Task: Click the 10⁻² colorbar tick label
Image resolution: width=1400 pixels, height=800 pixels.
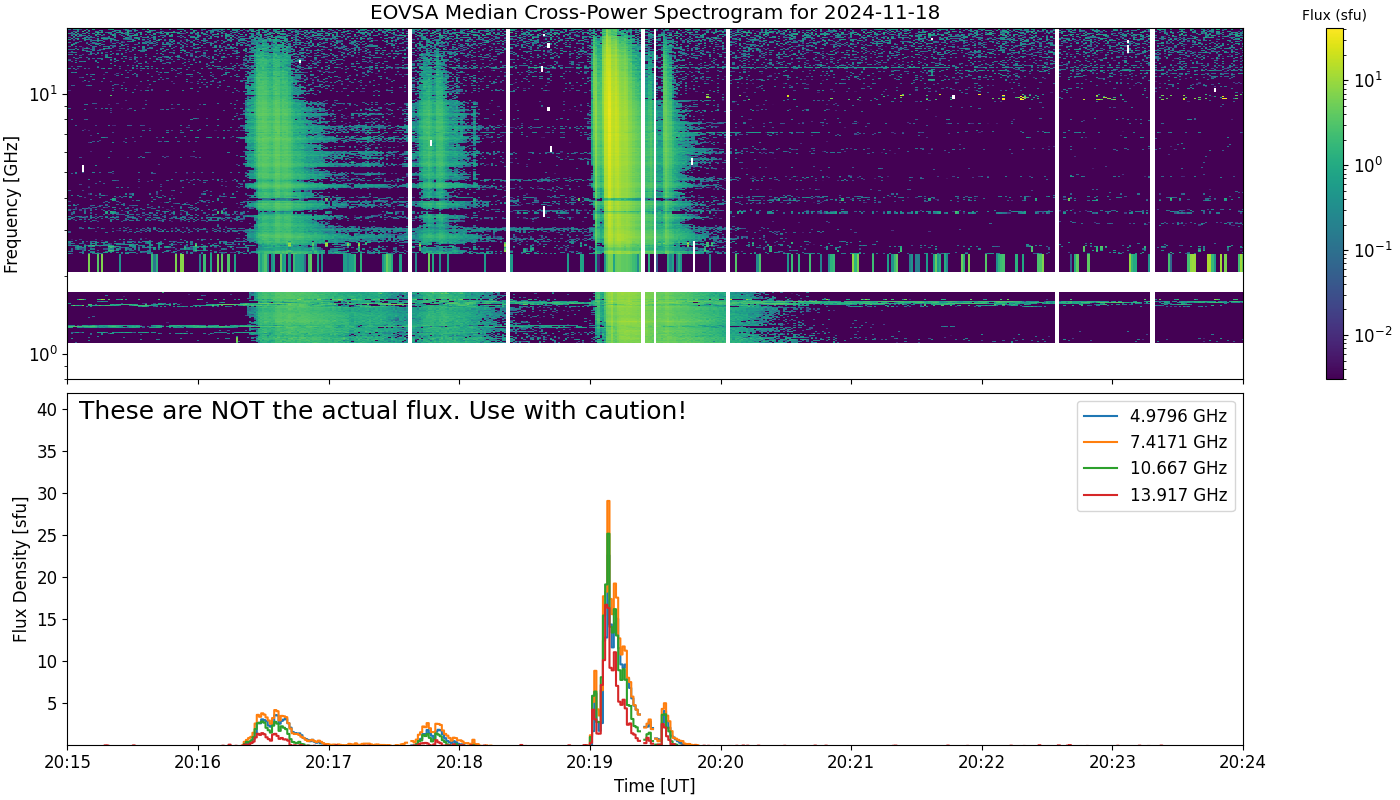Action: [1371, 334]
